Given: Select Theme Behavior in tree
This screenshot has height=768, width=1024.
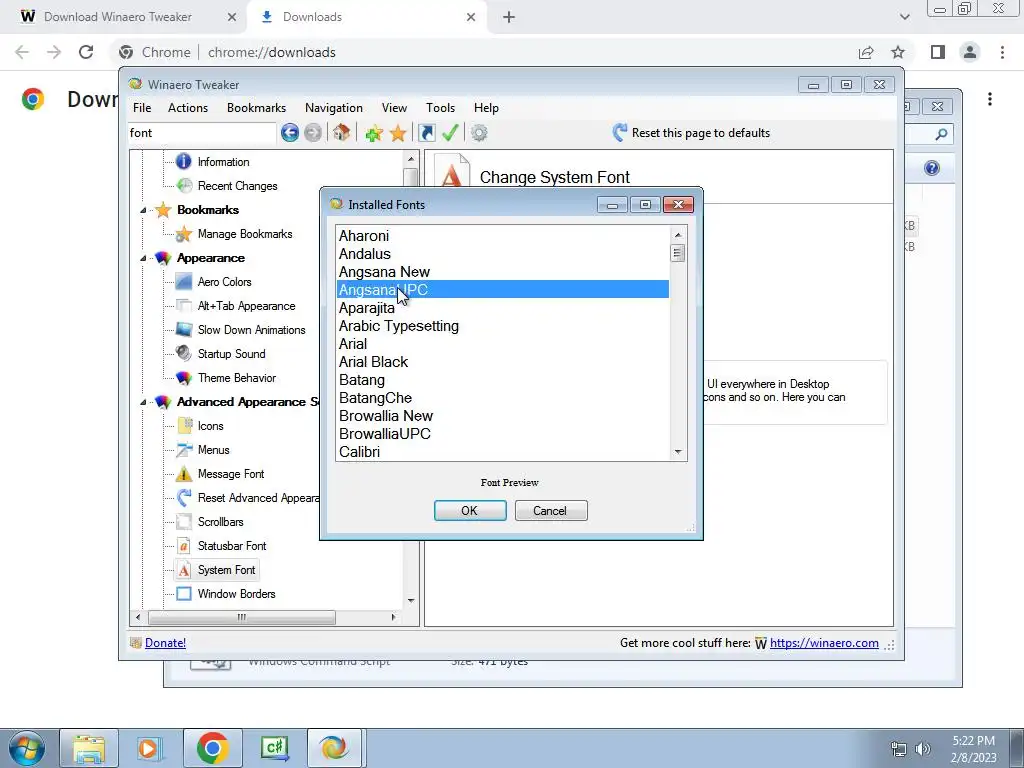Looking at the screenshot, I should coord(236,377).
